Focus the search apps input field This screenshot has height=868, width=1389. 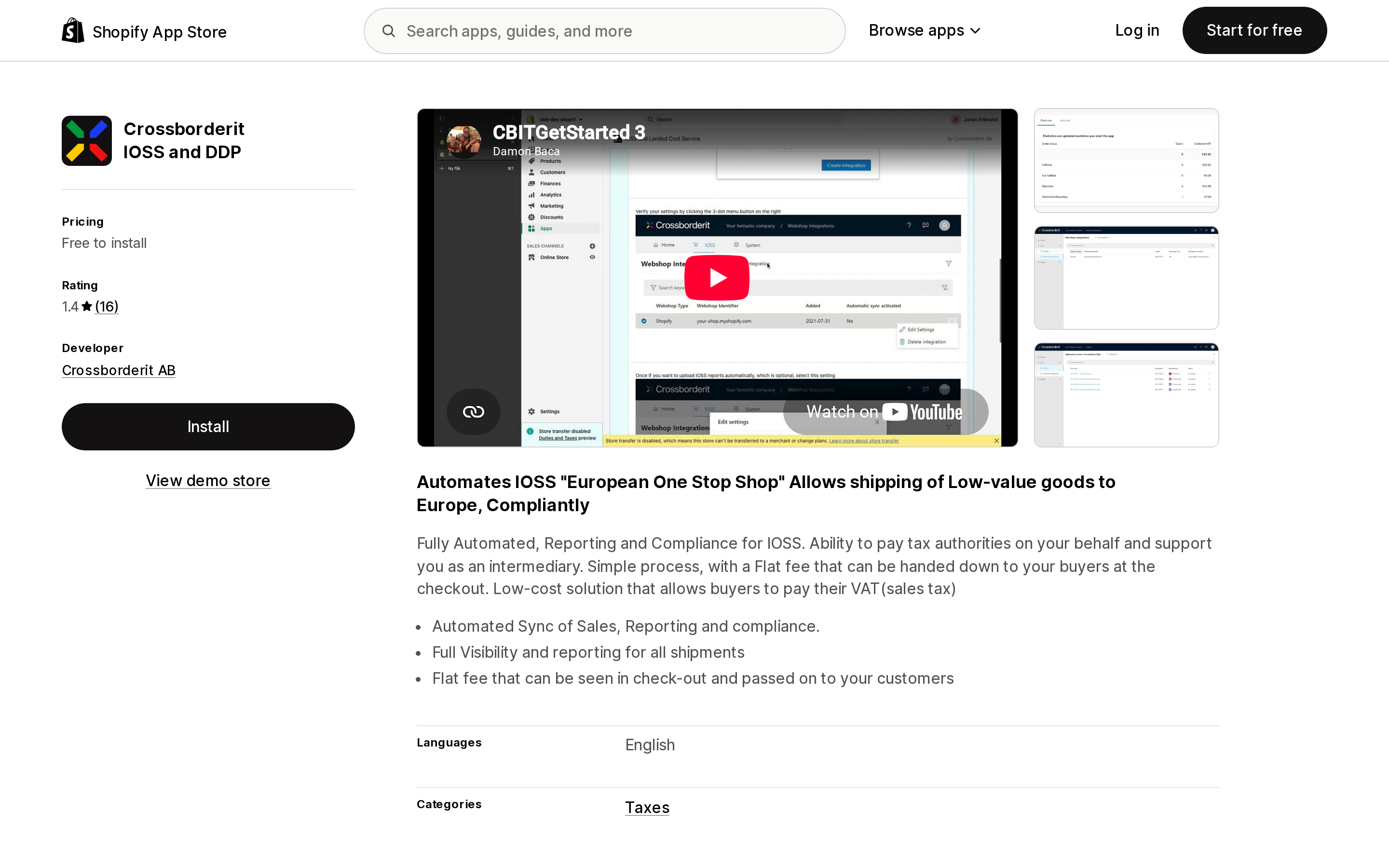[x=604, y=31]
